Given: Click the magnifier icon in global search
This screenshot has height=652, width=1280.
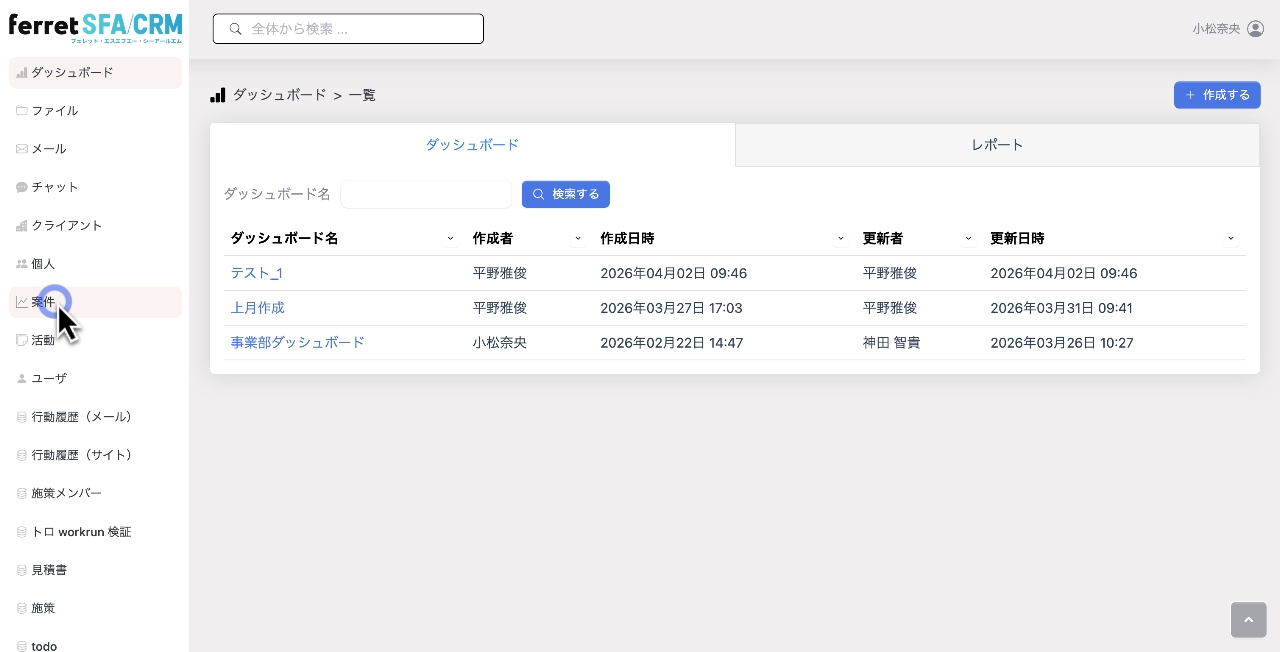Looking at the screenshot, I should [x=236, y=29].
